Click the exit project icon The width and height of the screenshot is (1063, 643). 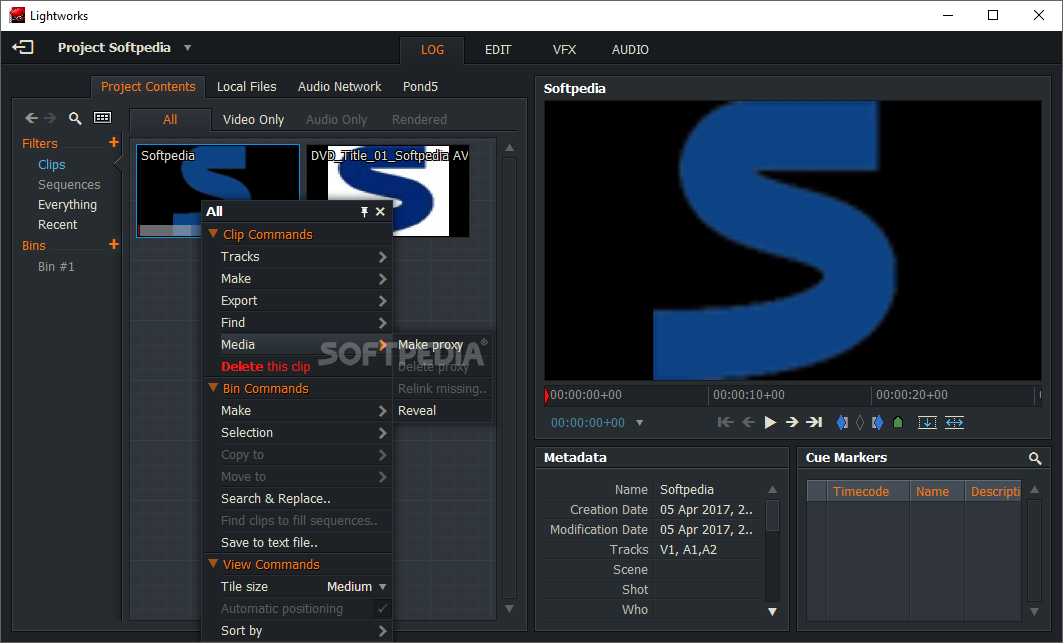pyautogui.click(x=22, y=47)
